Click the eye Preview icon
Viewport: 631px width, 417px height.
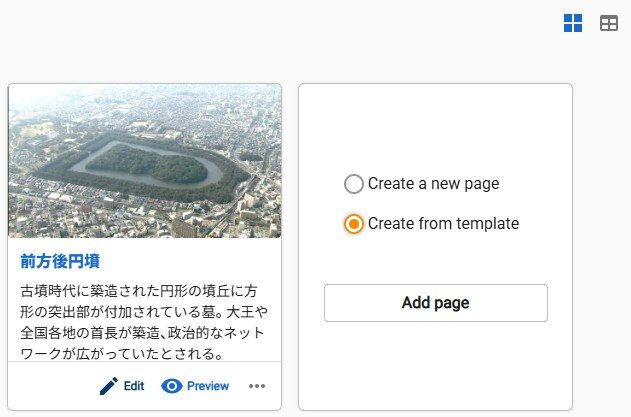(x=171, y=386)
